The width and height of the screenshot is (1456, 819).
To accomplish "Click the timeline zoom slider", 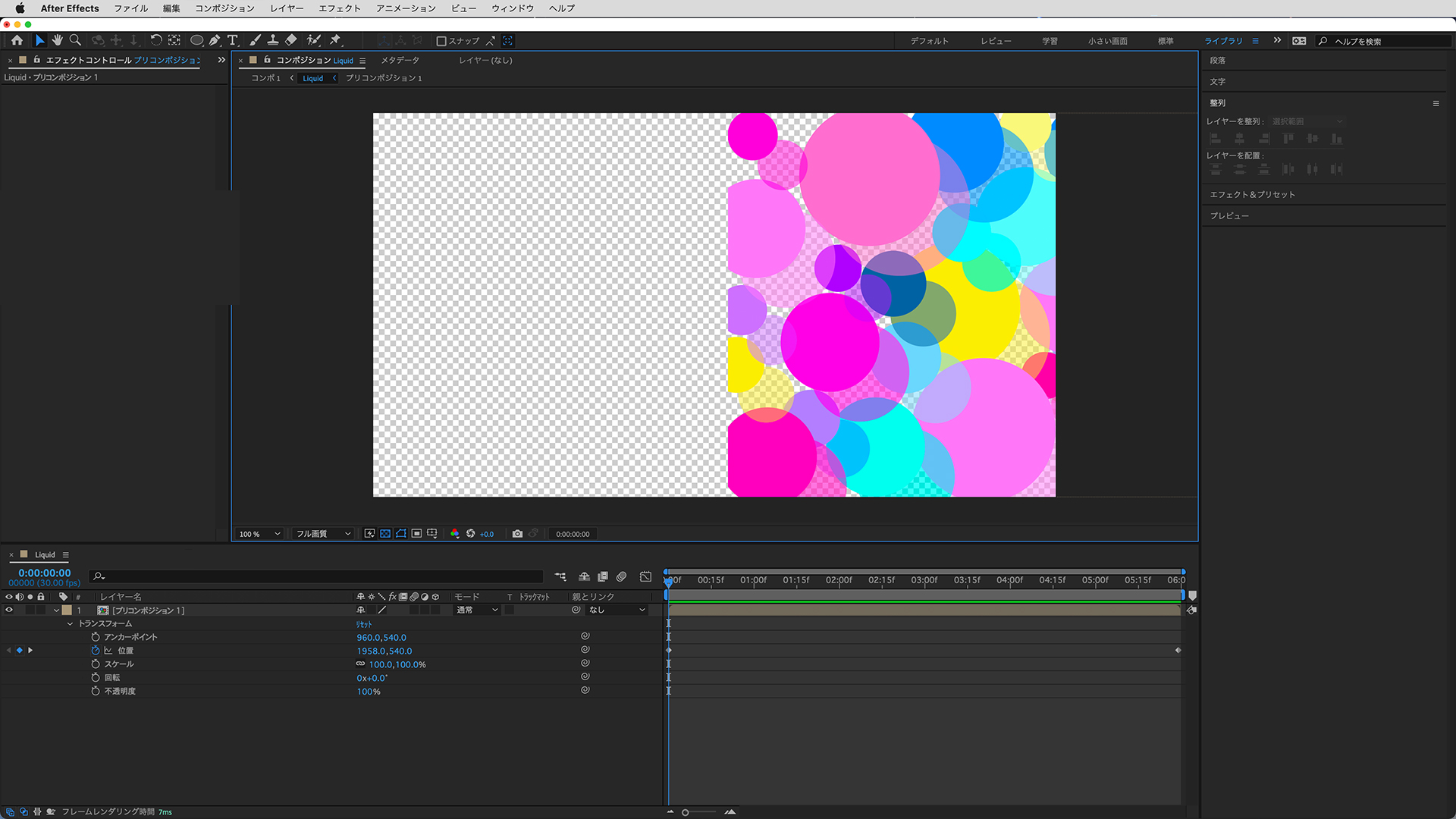I will pyautogui.click(x=686, y=812).
